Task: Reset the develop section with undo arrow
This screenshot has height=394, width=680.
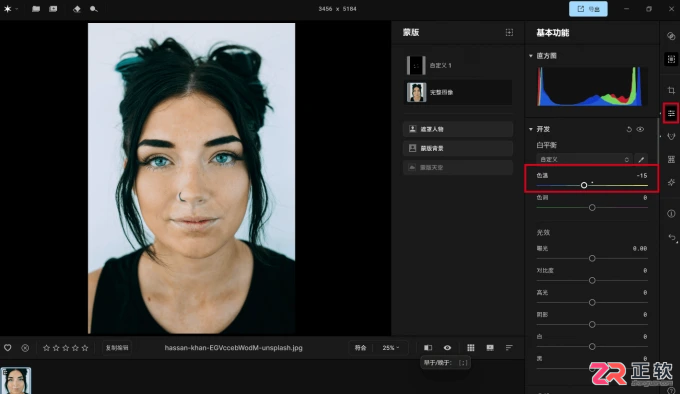Action: click(629, 129)
